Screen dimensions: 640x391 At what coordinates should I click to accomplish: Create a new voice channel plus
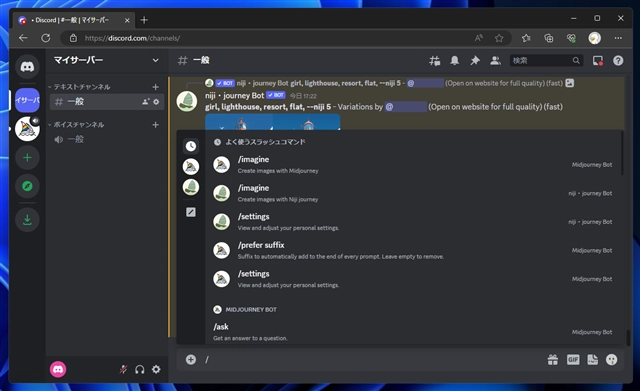(156, 124)
